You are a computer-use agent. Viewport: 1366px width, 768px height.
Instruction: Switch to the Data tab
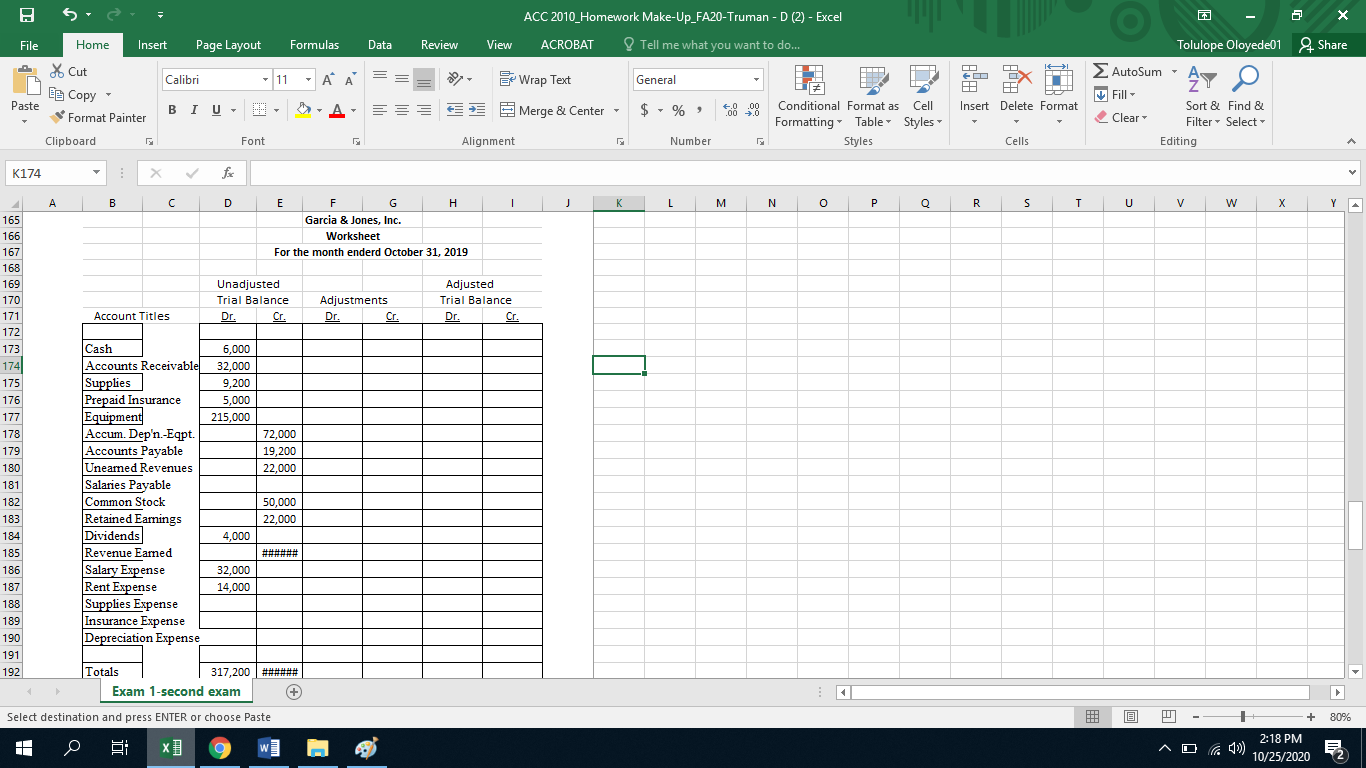coord(380,45)
